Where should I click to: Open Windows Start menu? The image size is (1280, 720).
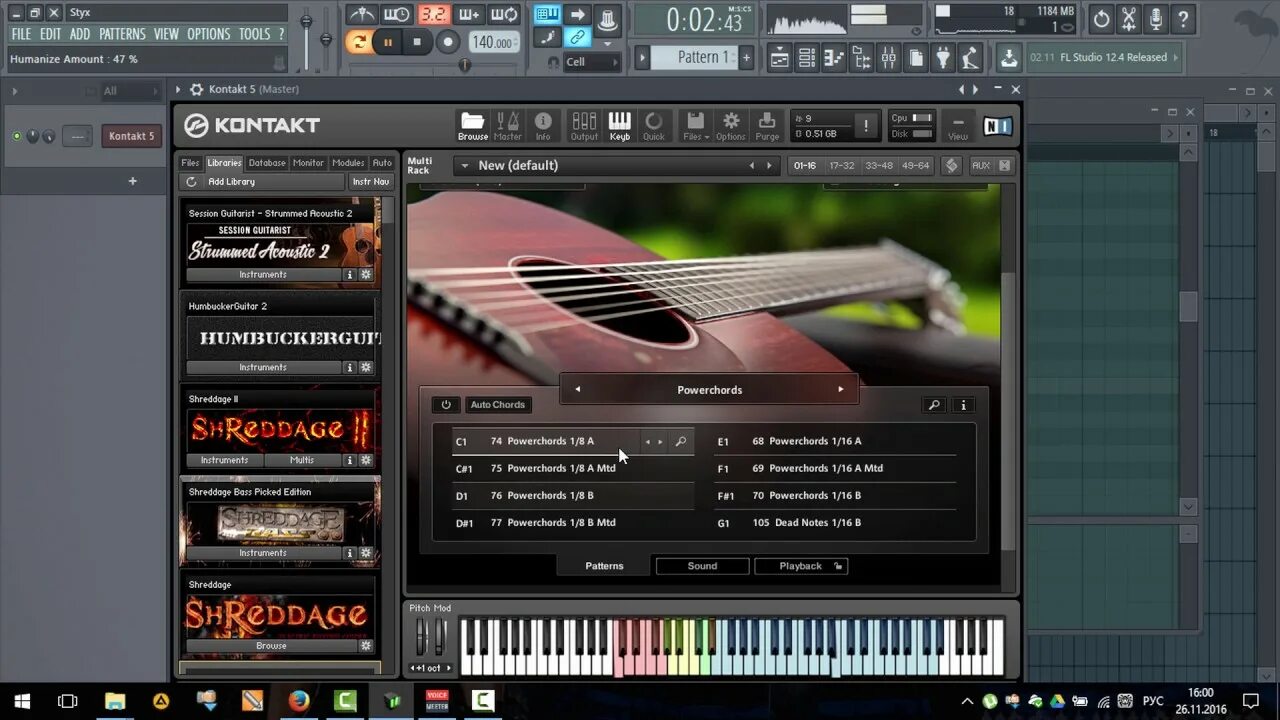coord(22,701)
